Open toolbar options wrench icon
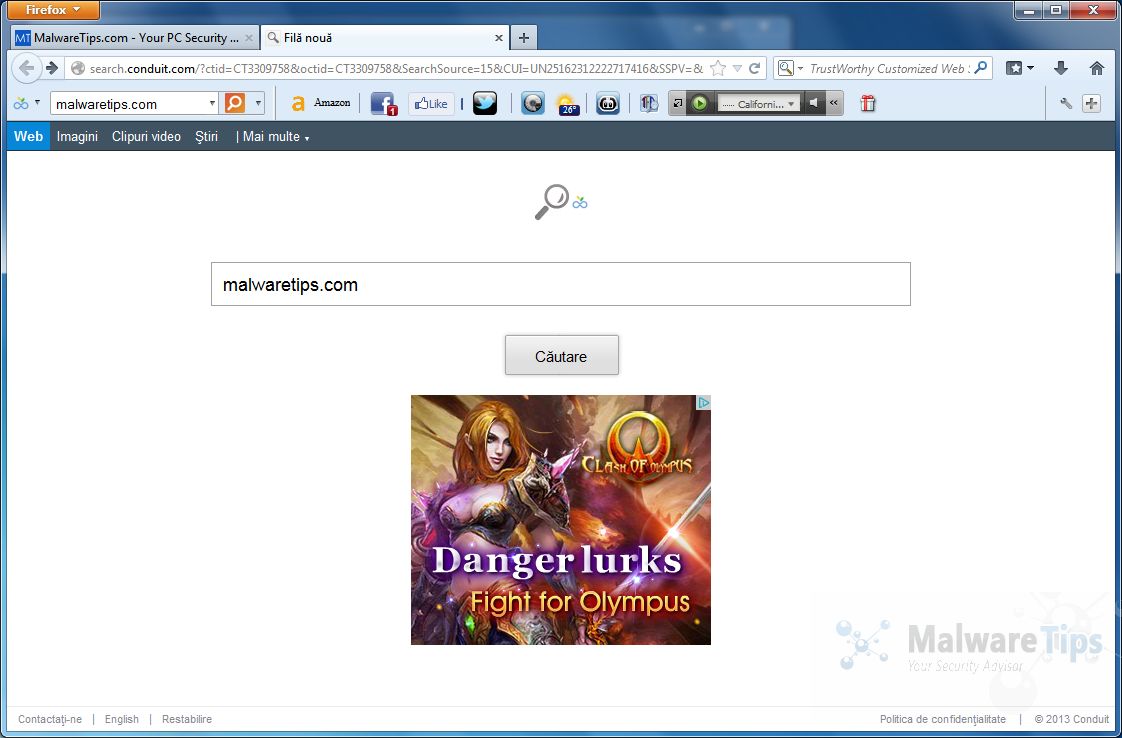 (x=1066, y=104)
